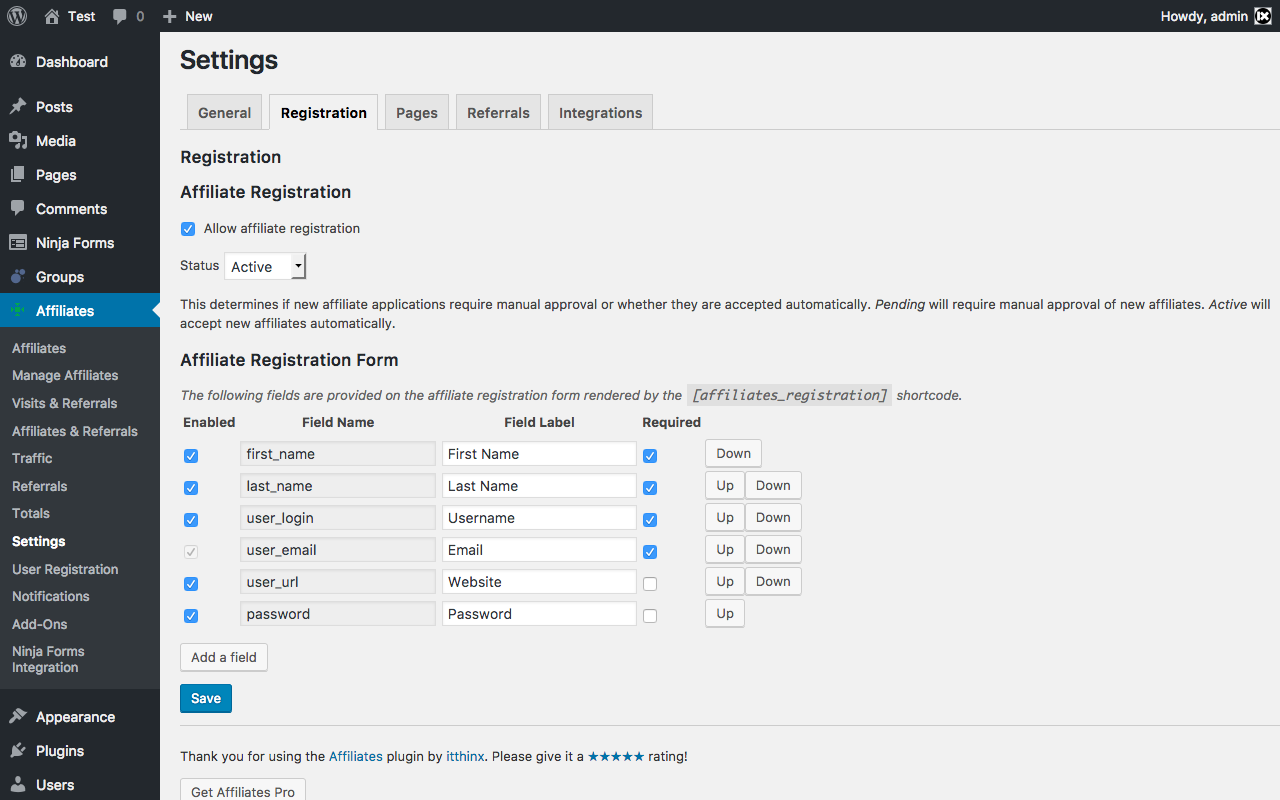Toggle Allow affiliate registration checkbox
This screenshot has height=800, width=1280.
point(188,229)
